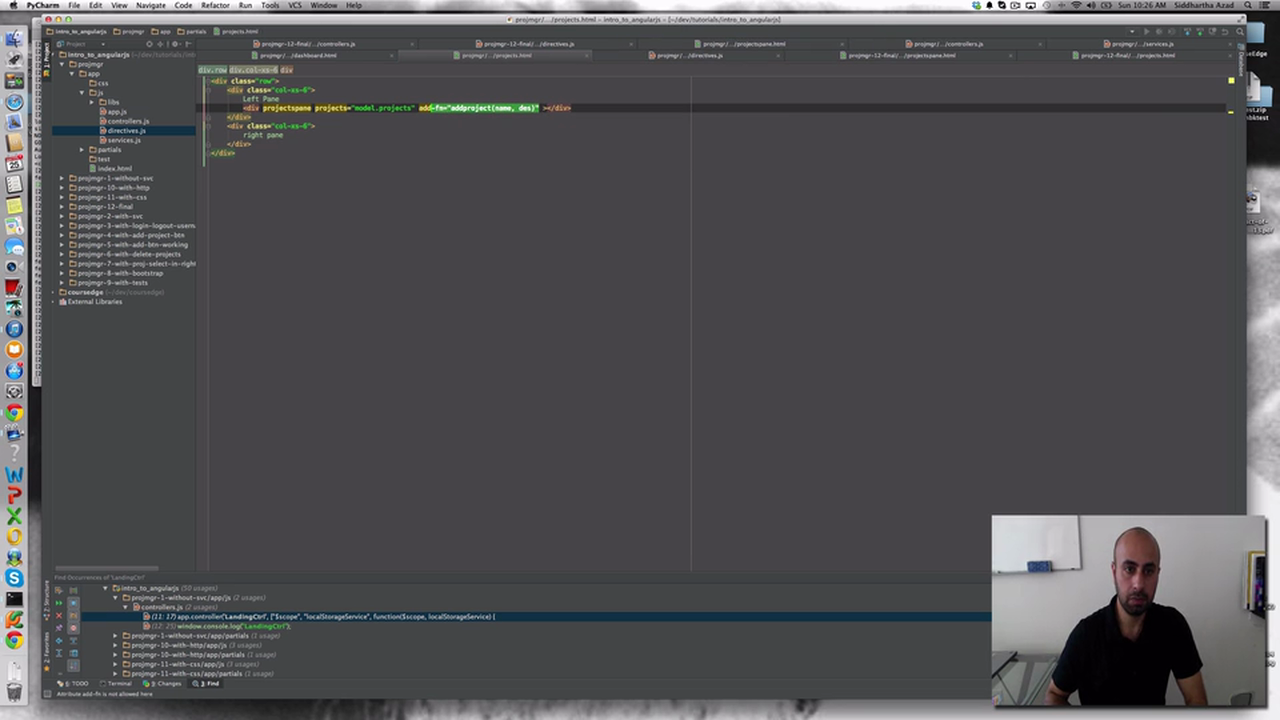Select controllers.js in the project tree
Image resolution: width=1280 pixels, height=720 pixels.
(x=128, y=121)
